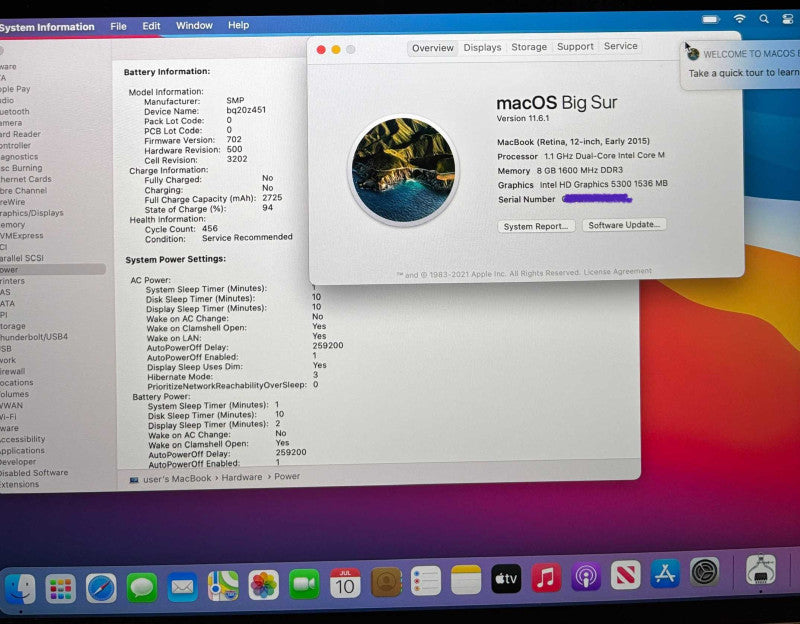The width and height of the screenshot is (800, 624).
Task: Switch to the Overview tab
Action: pos(433,48)
